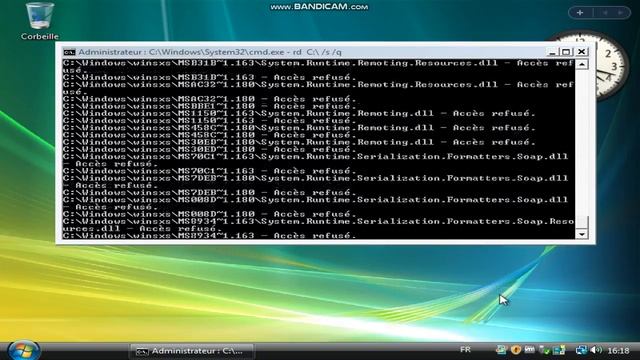Image resolution: width=640 pixels, height=360 pixels.
Task: Click line 'MSB31B~1.163\System.Runtime.Remoting.Resources.dll'
Action: [318, 63]
